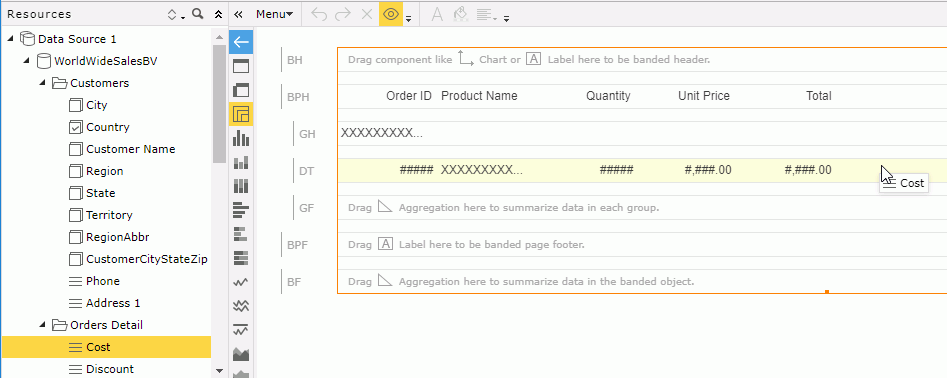Click the blue back arrow in component strip
Viewport: 947px width, 378px height.
[x=241, y=42]
